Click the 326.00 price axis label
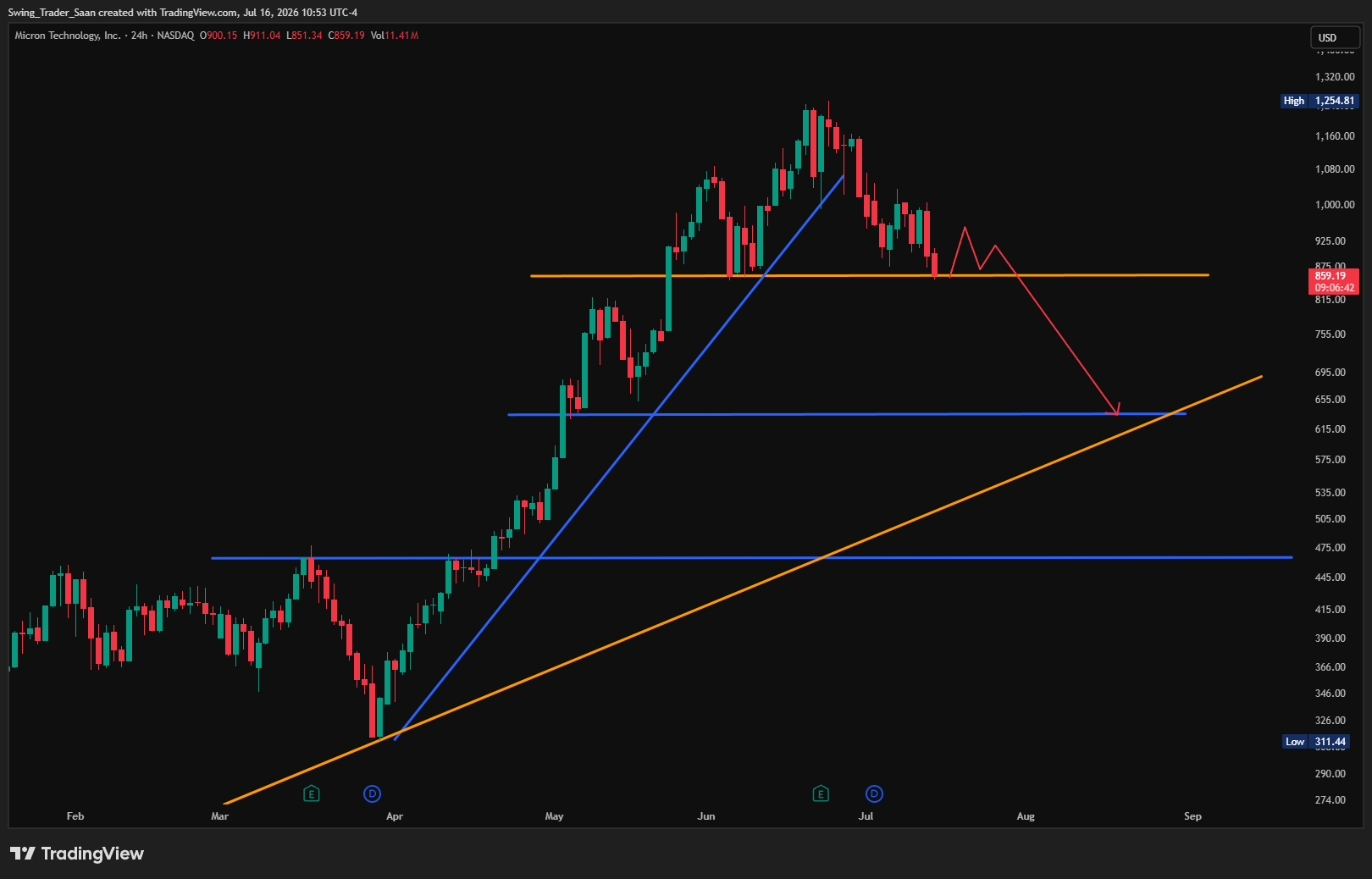Viewport: 1372px width, 879px height. [x=1331, y=721]
